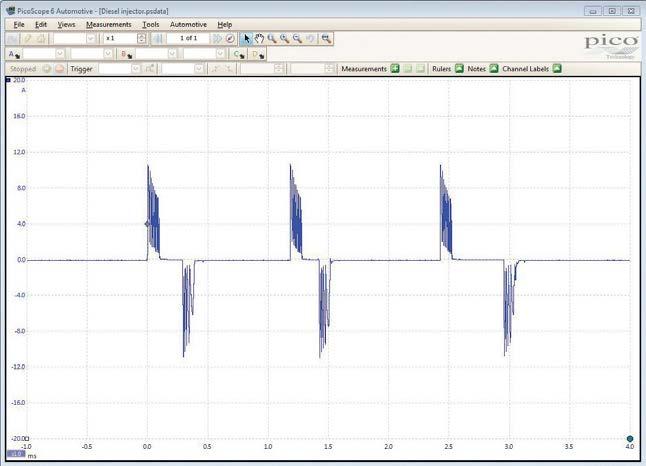
Task: Open Channel A options
Action: coord(14,54)
